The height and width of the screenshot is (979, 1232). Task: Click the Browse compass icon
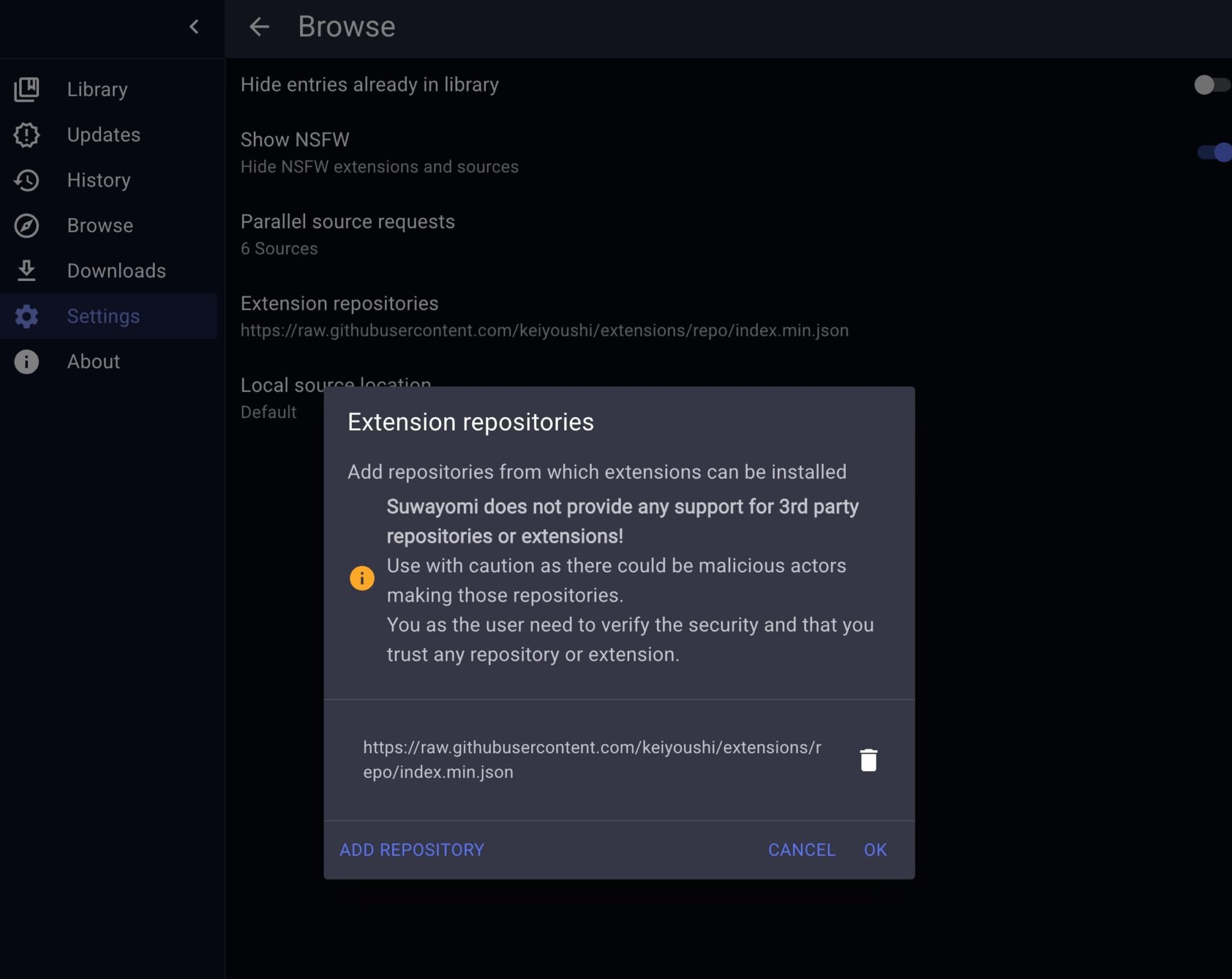[x=26, y=226]
